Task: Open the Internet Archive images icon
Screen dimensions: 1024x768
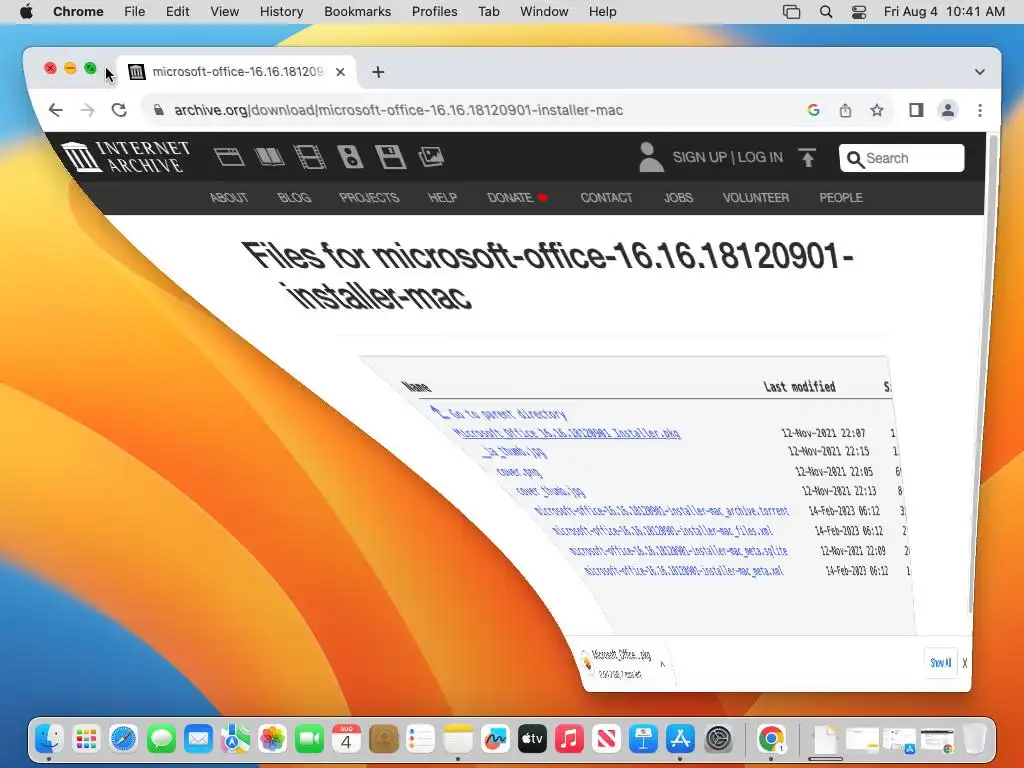Action: tap(431, 157)
